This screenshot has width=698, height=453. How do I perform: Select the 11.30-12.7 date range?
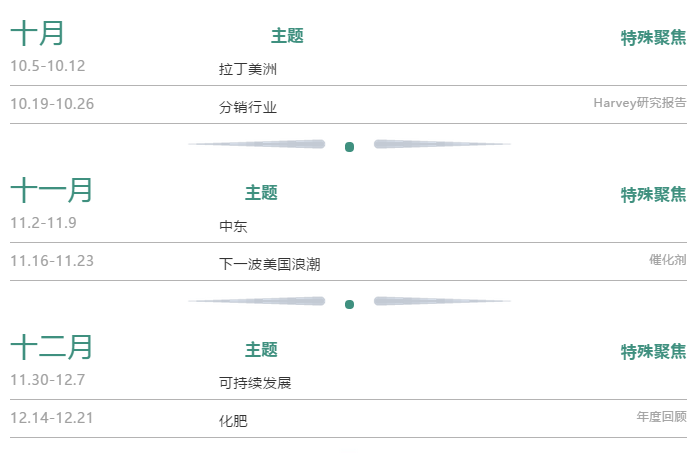click(47, 379)
